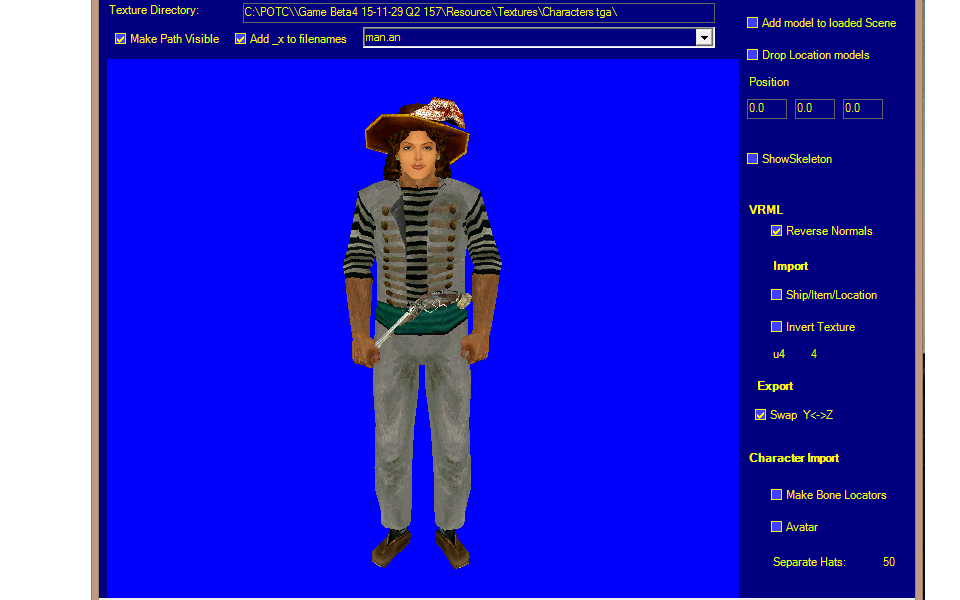
Task: Click the Separate Hats label
Action: point(809,562)
